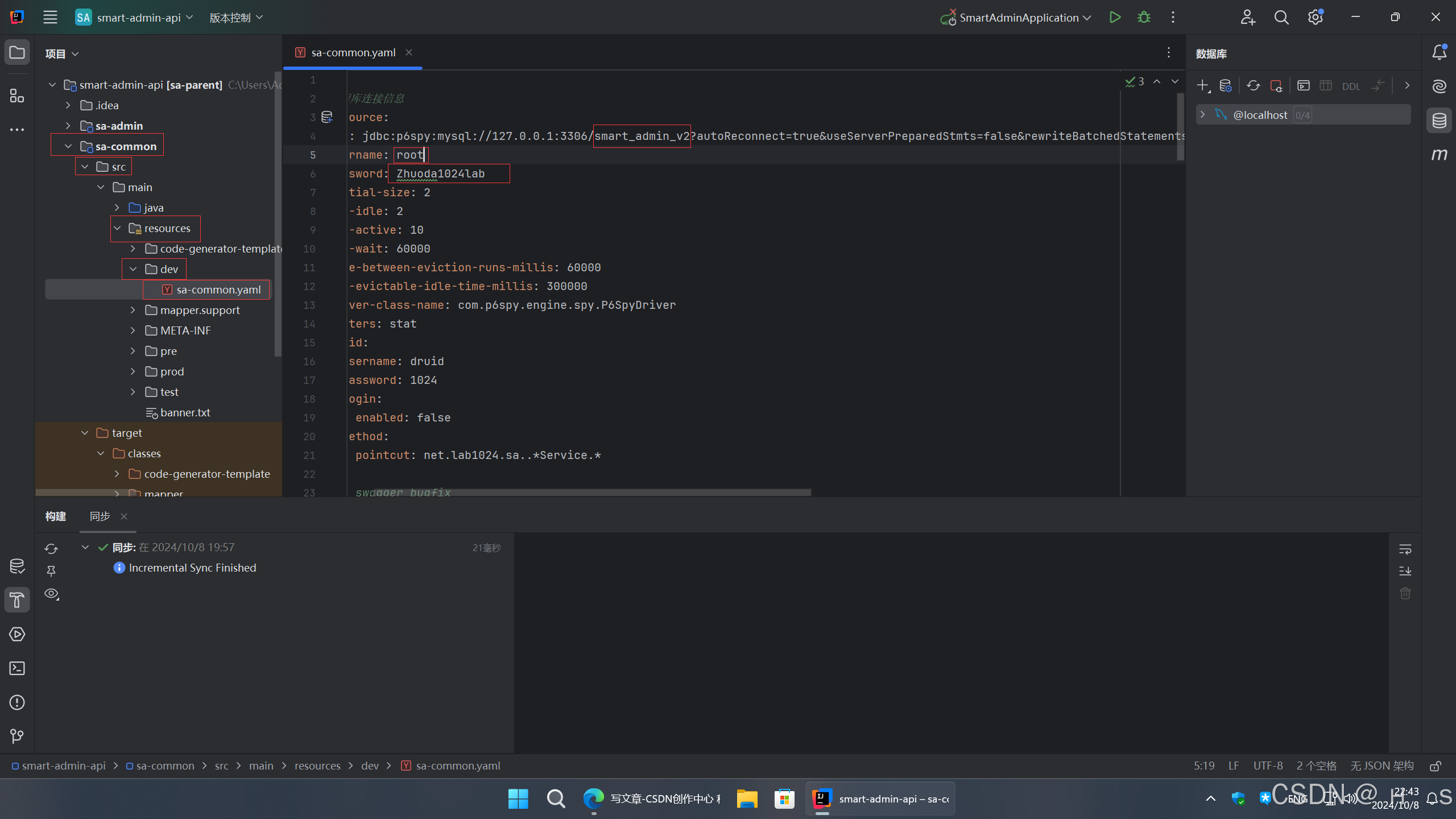1456x819 pixels.
Task: Toggle the eye filter in build panel
Action: click(51, 594)
